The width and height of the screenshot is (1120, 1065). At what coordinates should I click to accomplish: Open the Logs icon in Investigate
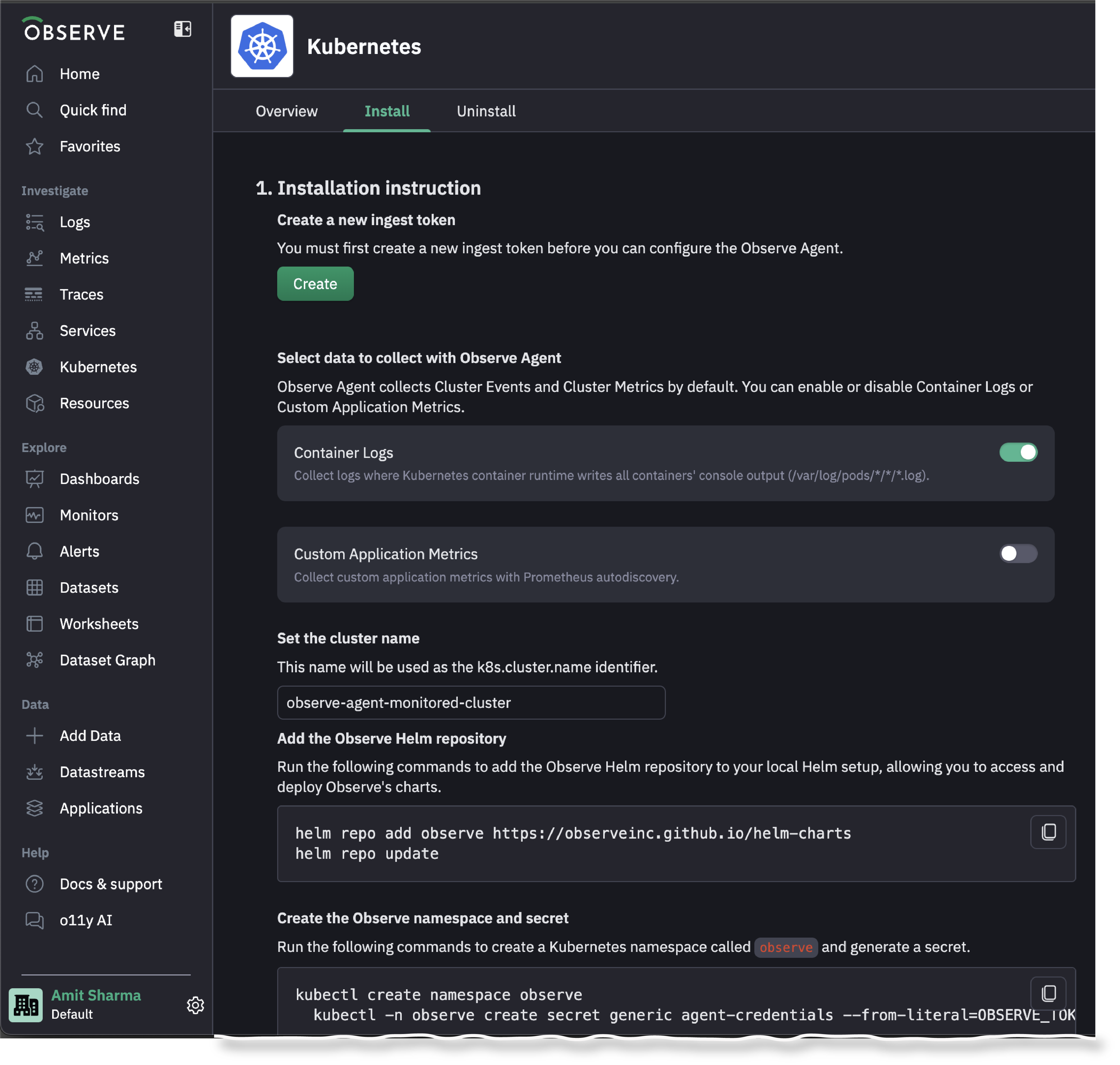pos(35,222)
